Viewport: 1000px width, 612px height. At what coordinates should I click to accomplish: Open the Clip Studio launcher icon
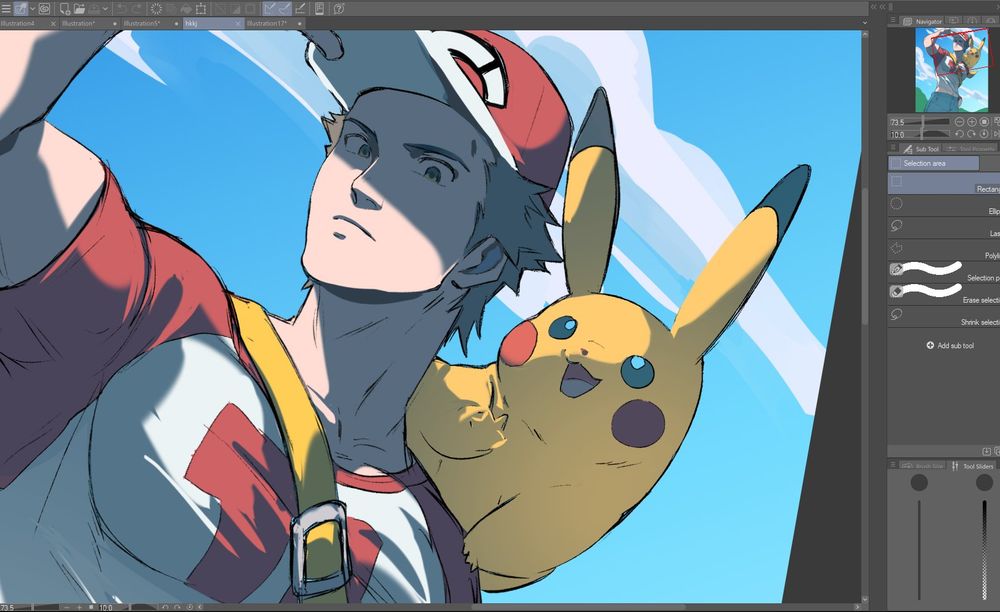(x=44, y=8)
